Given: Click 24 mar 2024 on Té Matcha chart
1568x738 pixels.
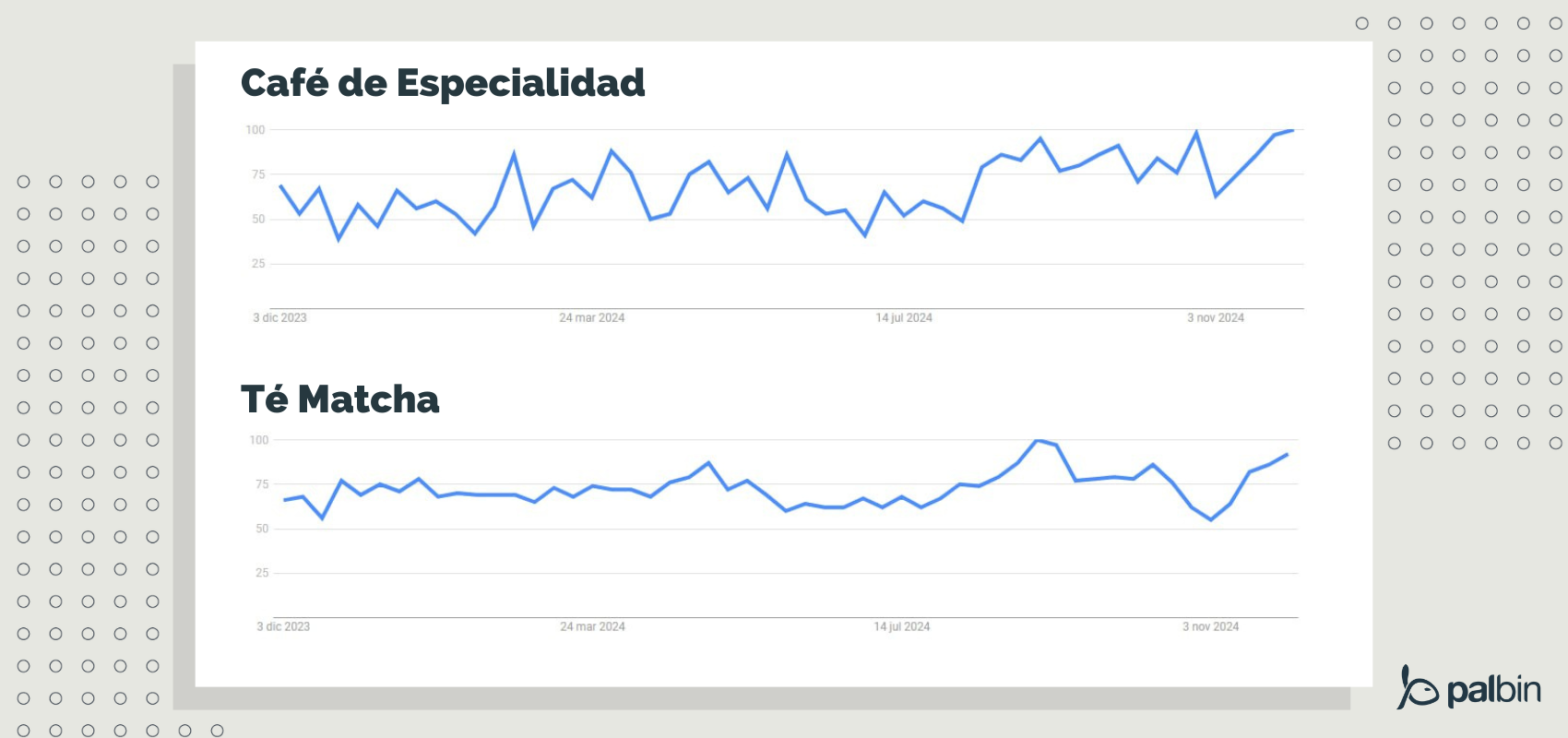Looking at the screenshot, I should pos(592,627).
